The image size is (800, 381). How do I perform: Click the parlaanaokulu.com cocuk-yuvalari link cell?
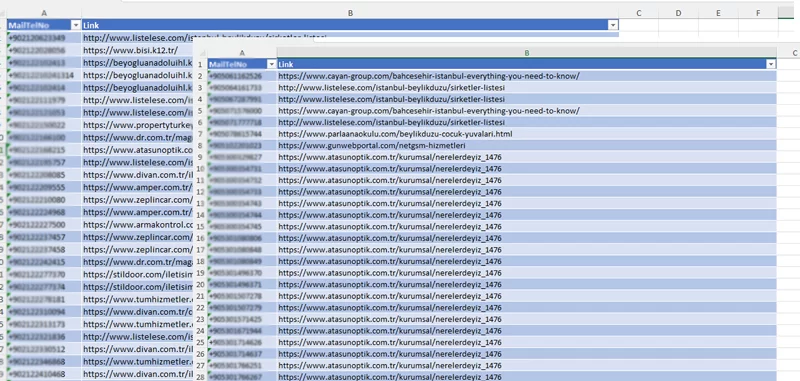pyautogui.click(x=527, y=134)
